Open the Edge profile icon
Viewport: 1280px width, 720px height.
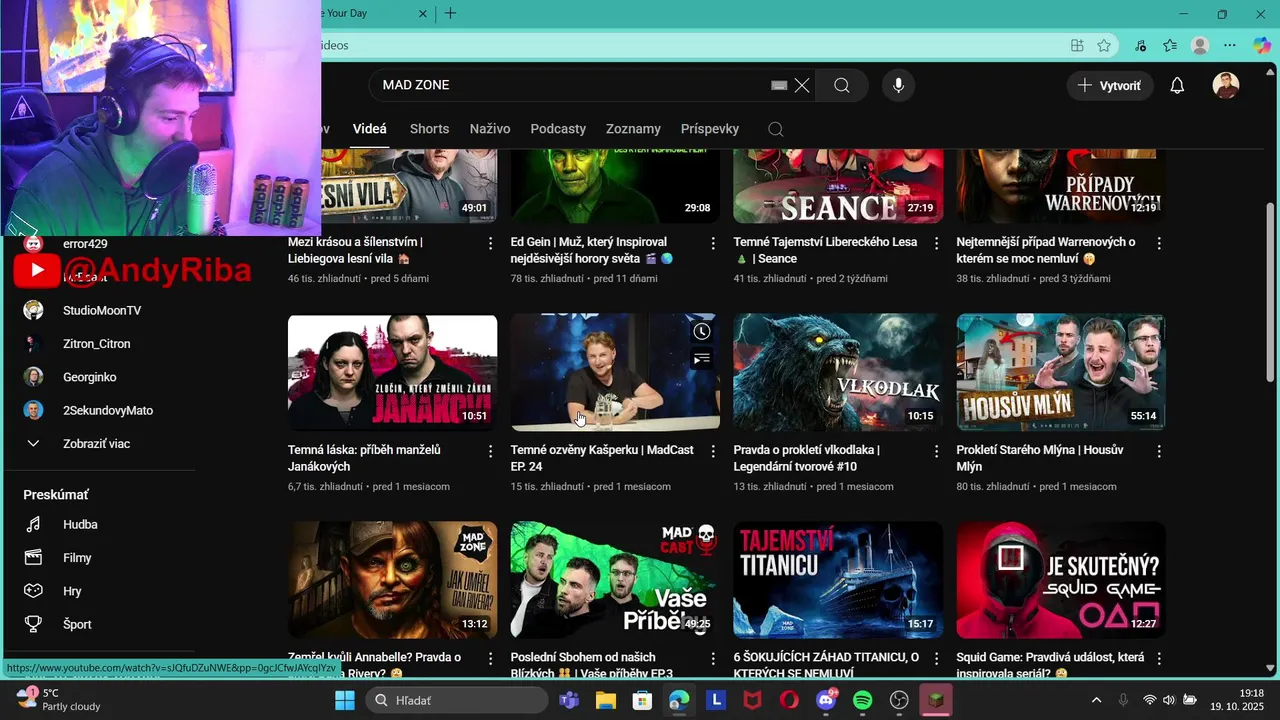tap(1201, 45)
